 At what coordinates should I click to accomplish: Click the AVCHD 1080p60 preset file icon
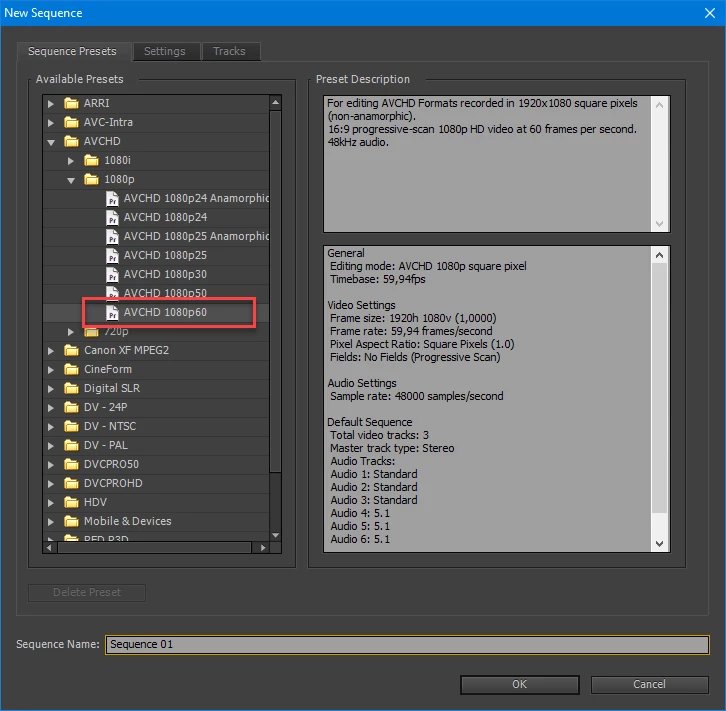pyautogui.click(x=112, y=312)
